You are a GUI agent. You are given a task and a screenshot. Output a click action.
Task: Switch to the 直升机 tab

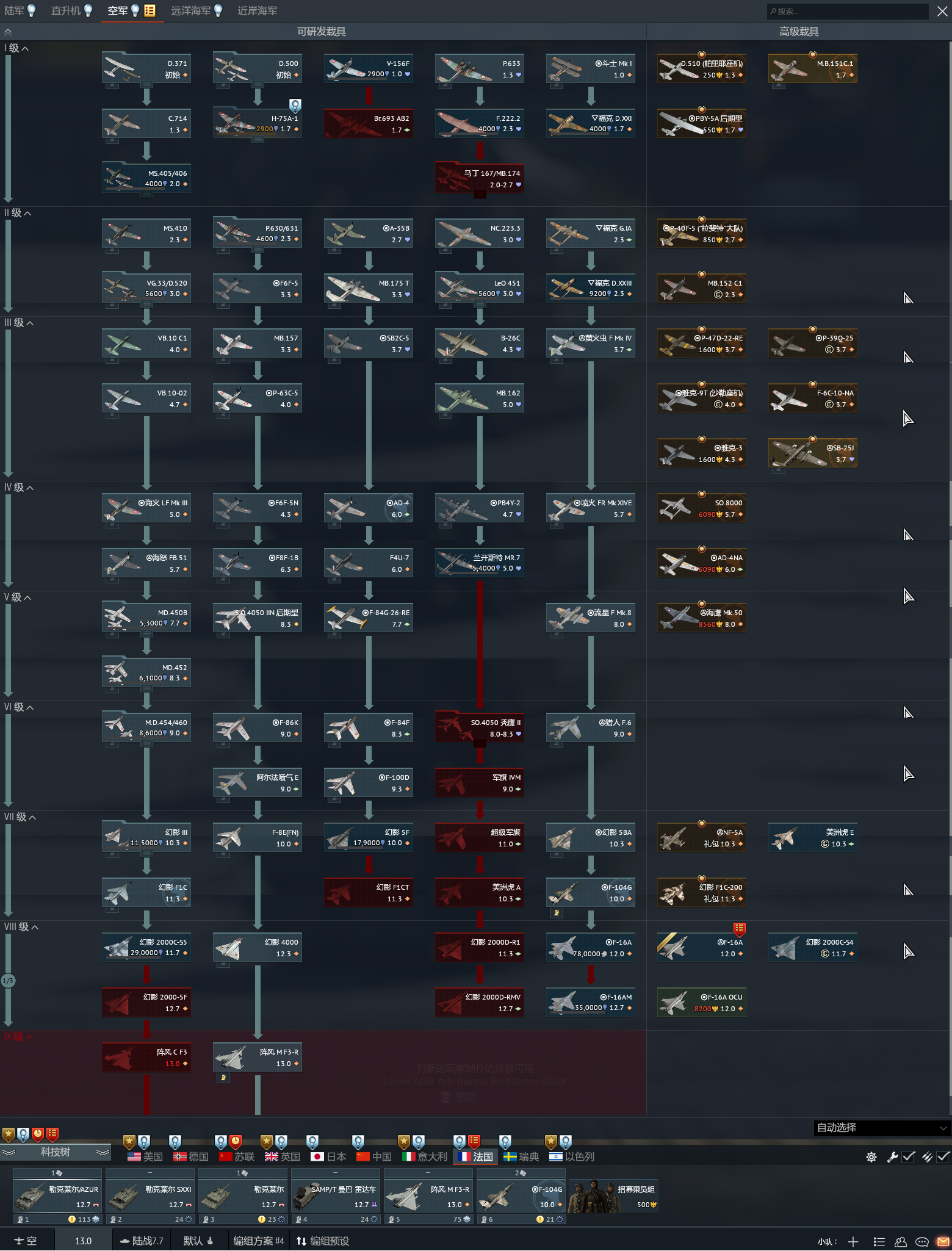[x=65, y=11]
